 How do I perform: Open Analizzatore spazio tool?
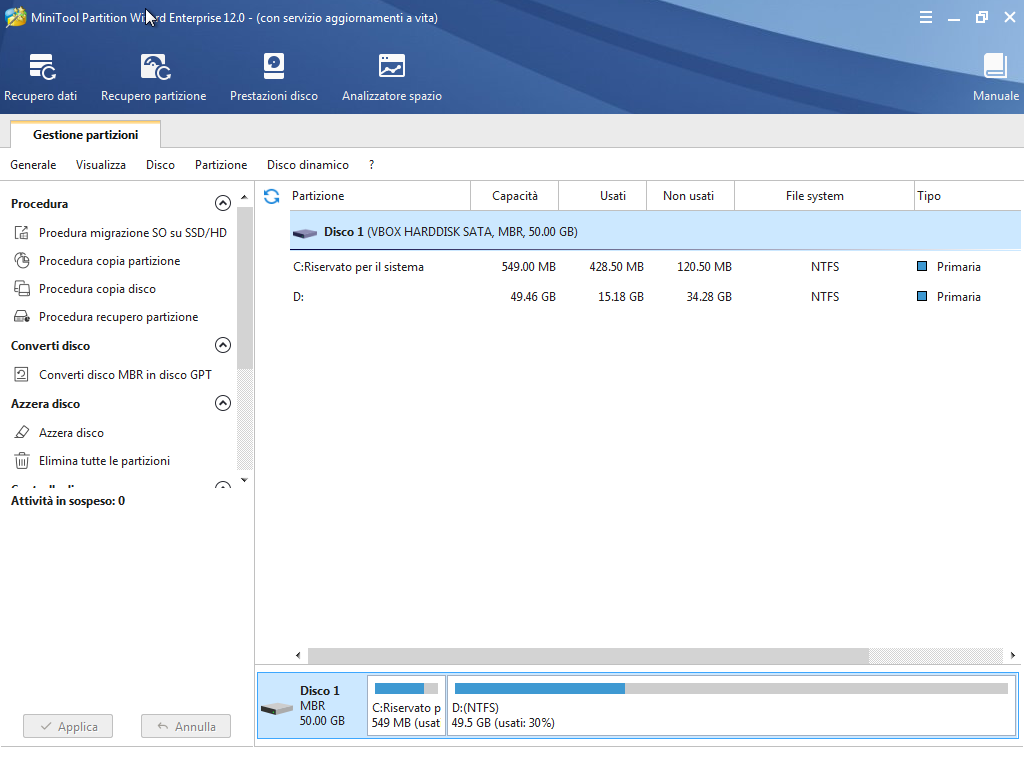(x=392, y=78)
